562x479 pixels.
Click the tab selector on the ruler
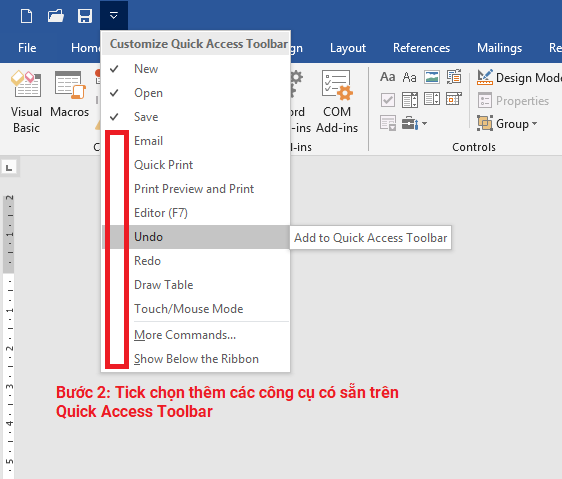[x=9, y=167]
